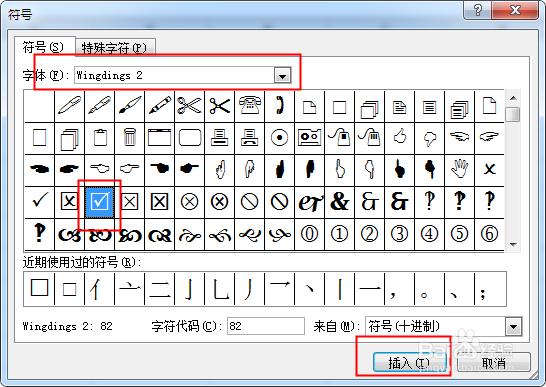Select the circled number 0 symbol
Viewport: 546px width, 387px height.
pyautogui.click(x=310, y=234)
